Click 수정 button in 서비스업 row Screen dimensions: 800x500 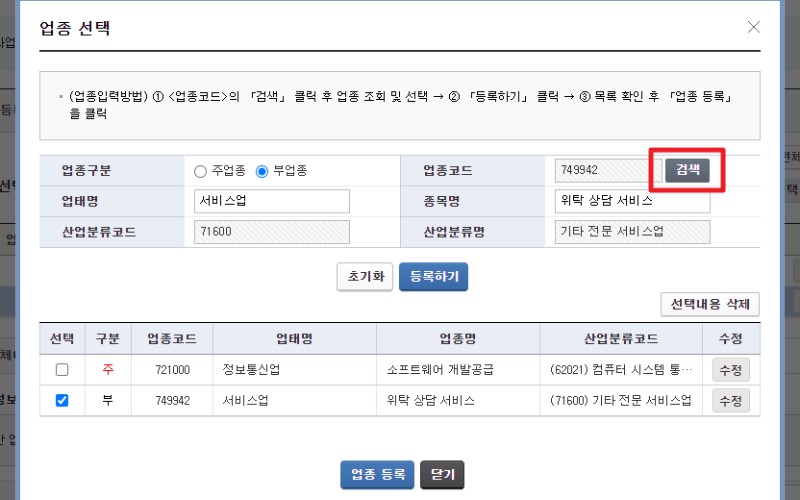(731, 401)
